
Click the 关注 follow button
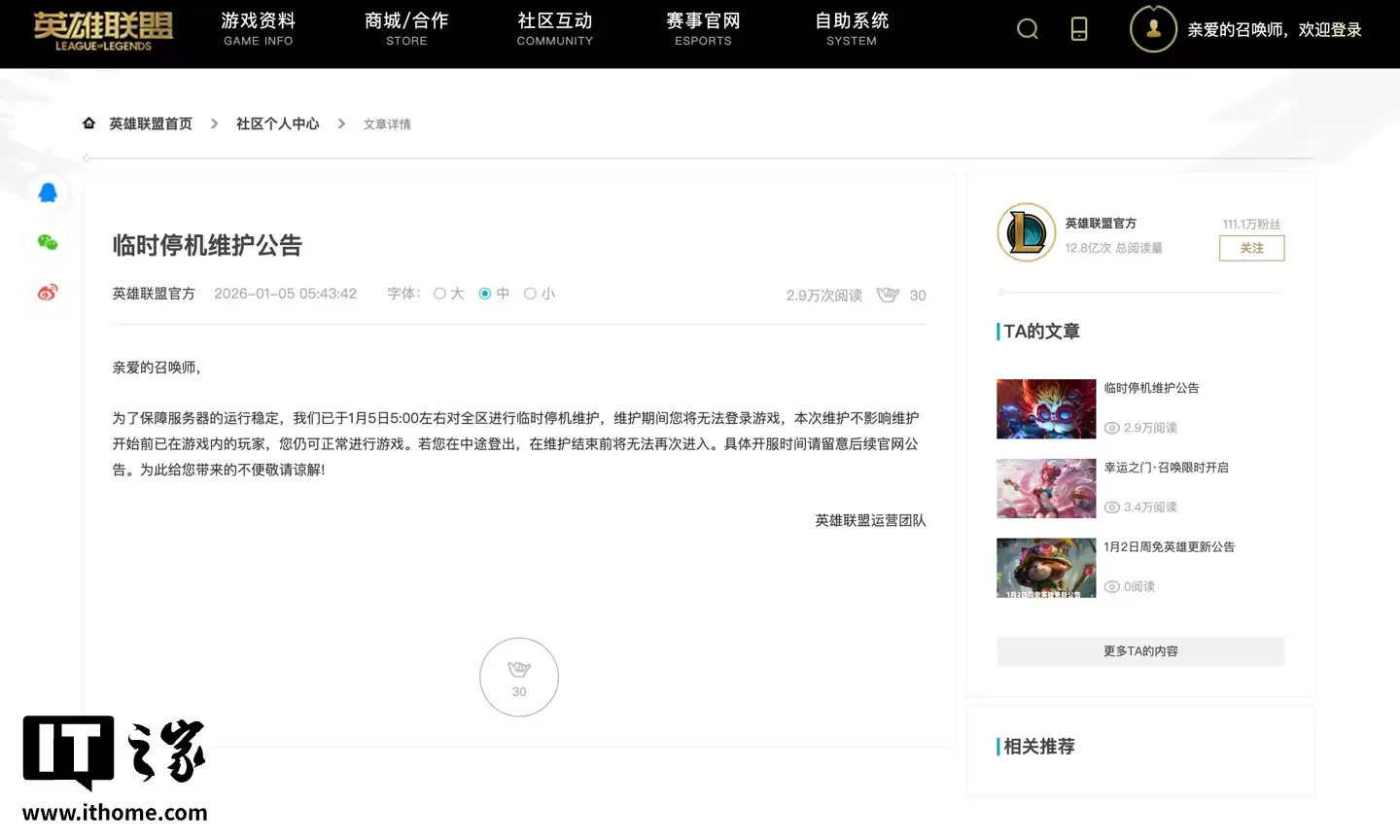point(1251,248)
